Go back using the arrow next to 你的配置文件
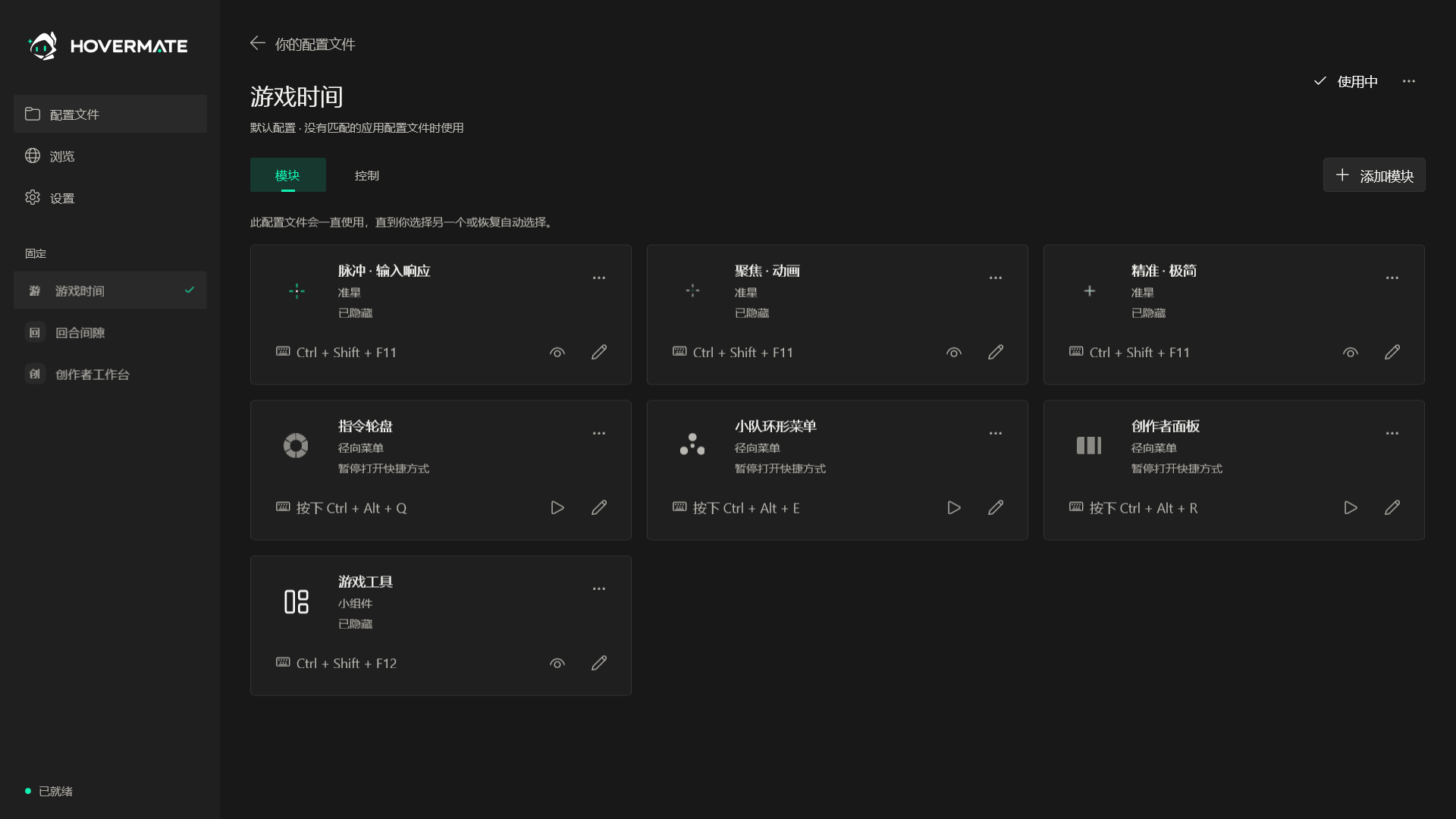Screen dimensions: 1456x819 click(x=258, y=43)
